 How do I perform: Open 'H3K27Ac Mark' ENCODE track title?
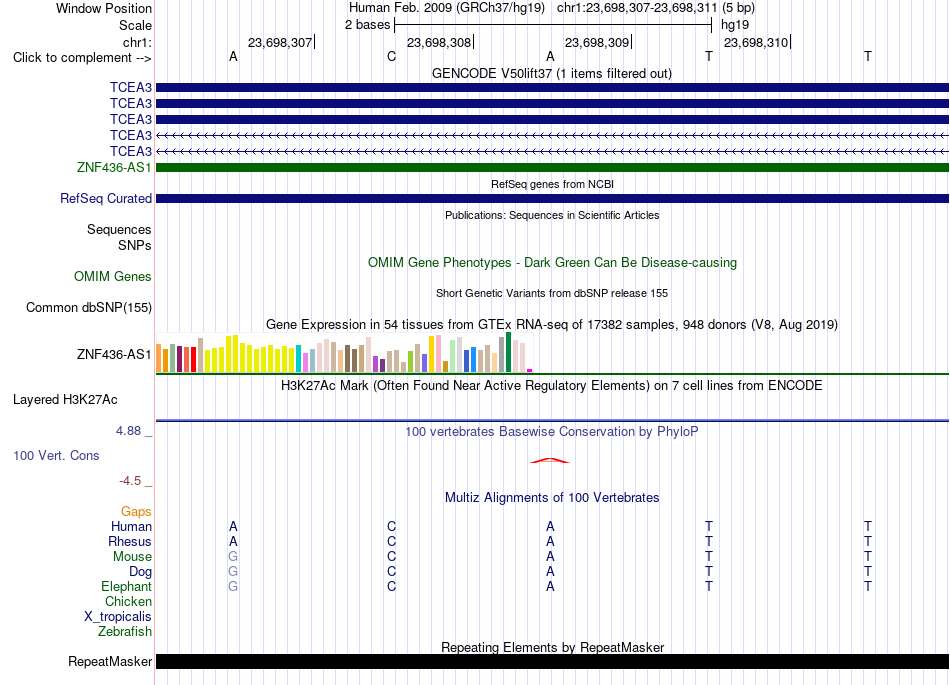[552, 386]
